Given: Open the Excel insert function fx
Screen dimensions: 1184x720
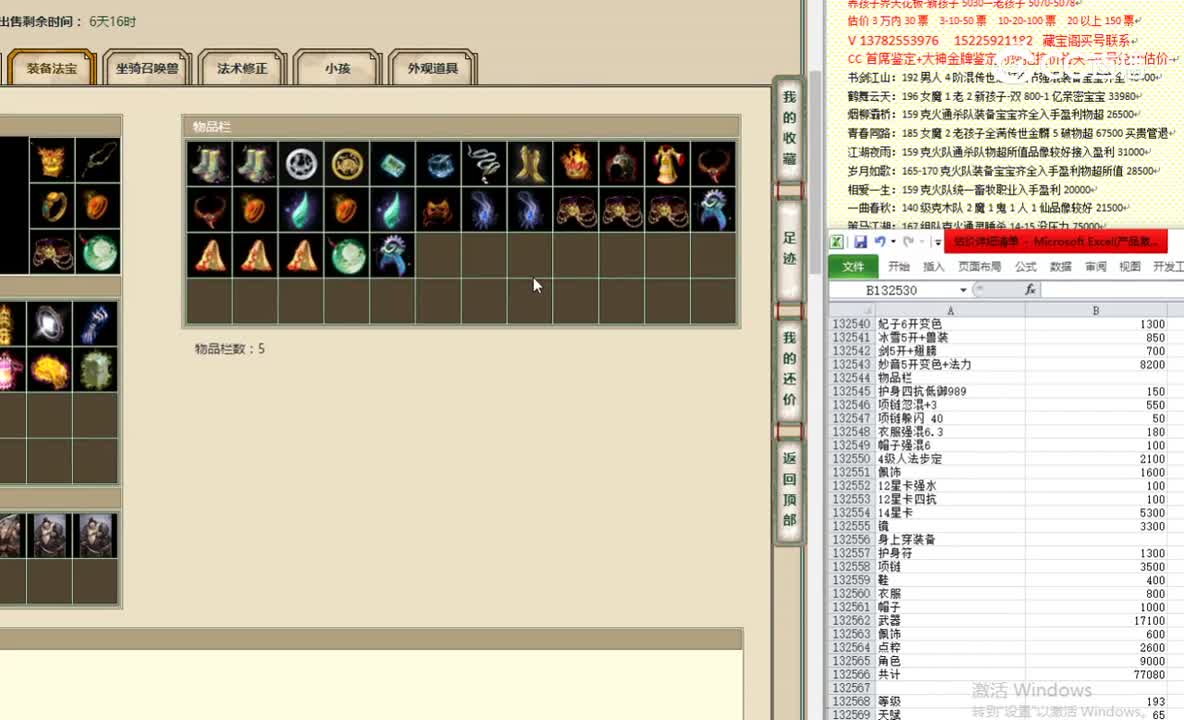Looking at the screenshot, I should [x=1030, y=290].
